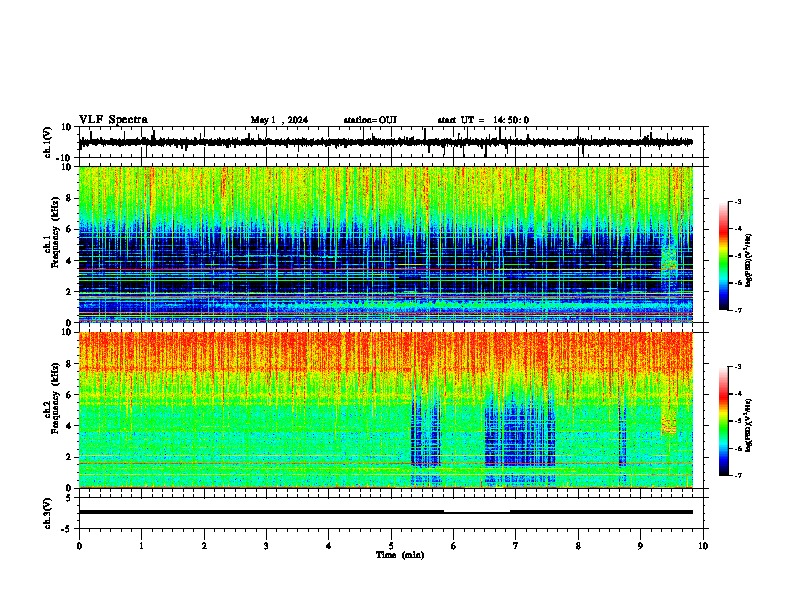
Task: Click time axis tick label "1"
Action: point(141,546)
